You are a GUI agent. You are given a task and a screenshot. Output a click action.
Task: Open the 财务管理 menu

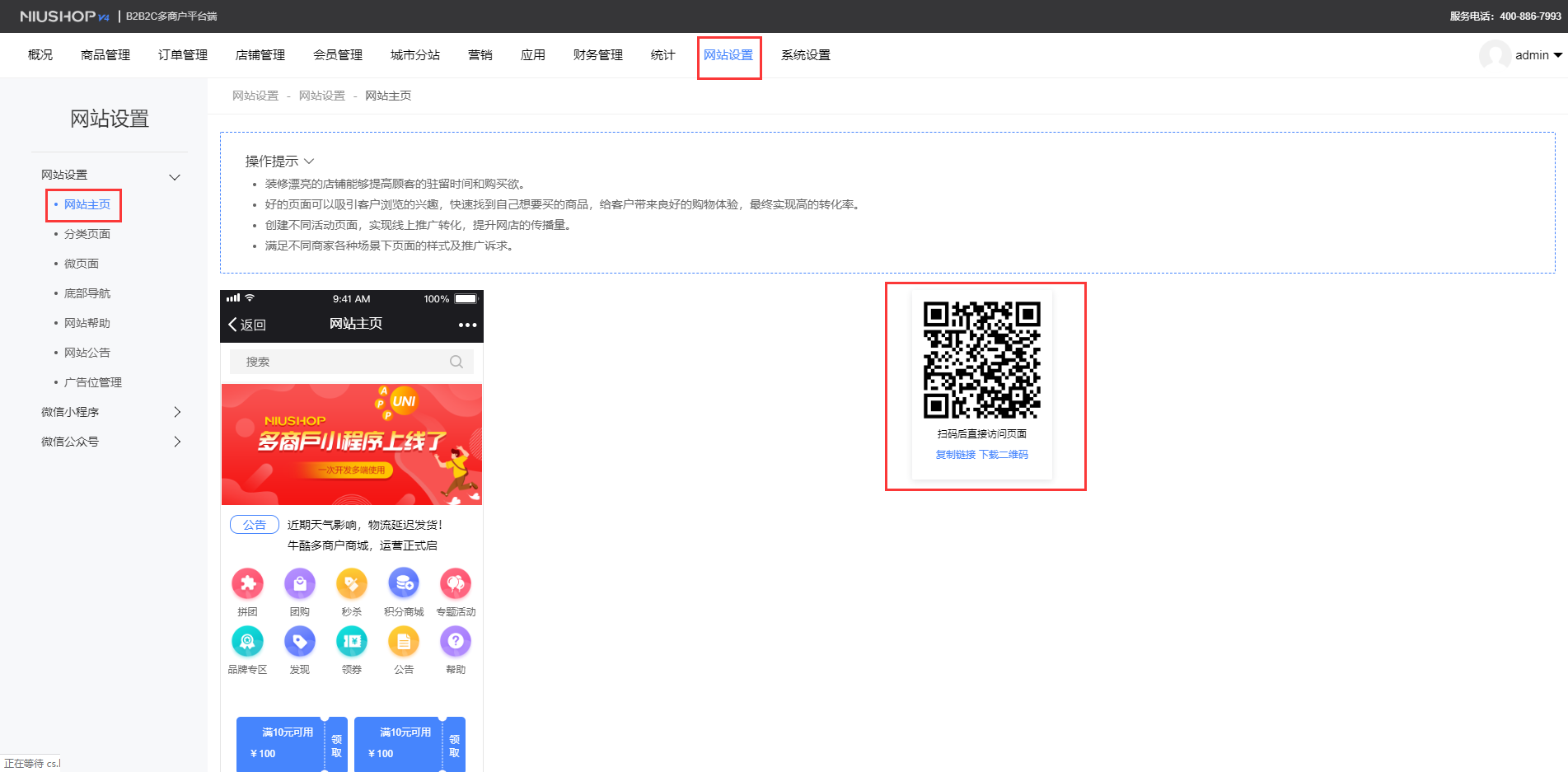pyautogui.click(x=598, y=55)
